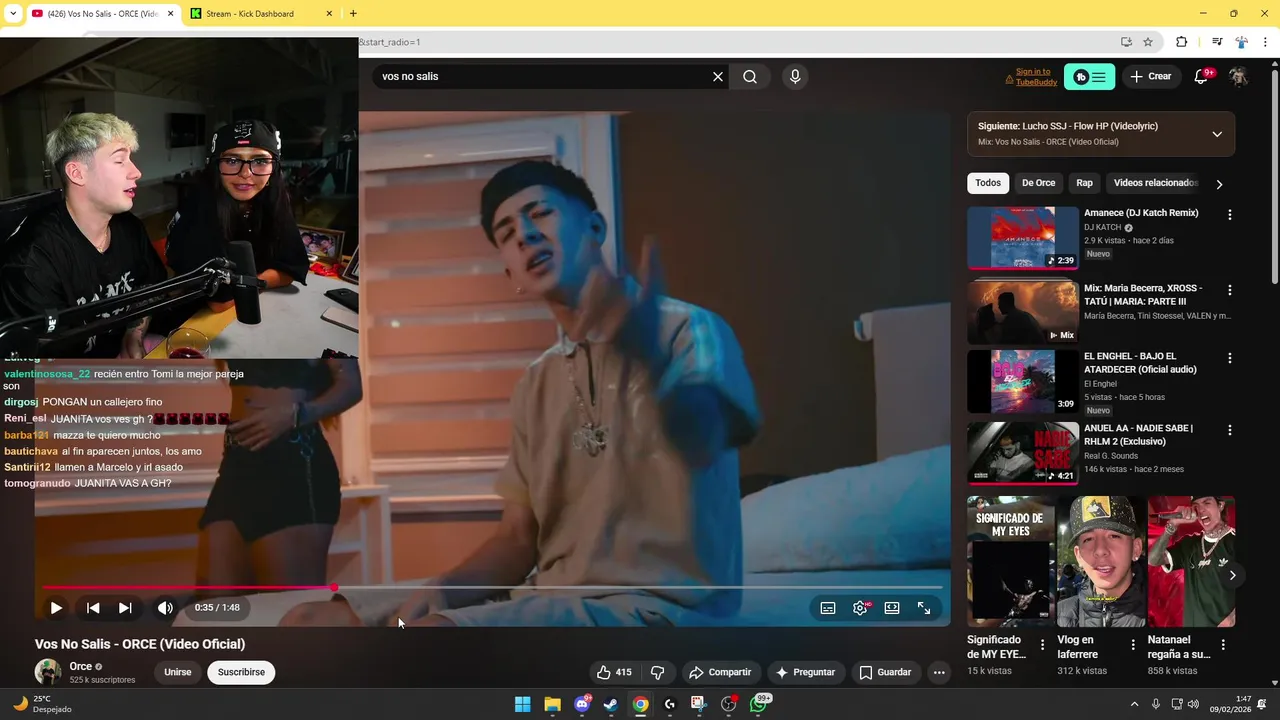Mute the video volume speaker icon

pos(165,607)
